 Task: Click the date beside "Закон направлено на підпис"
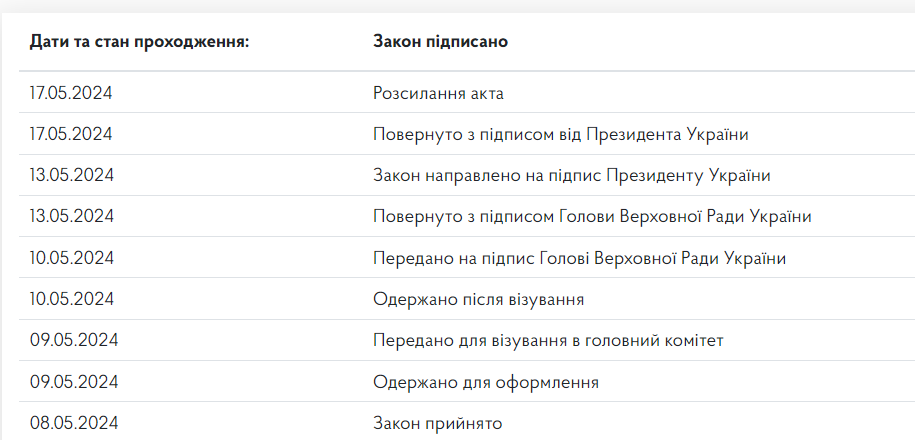tap(72, 175)
